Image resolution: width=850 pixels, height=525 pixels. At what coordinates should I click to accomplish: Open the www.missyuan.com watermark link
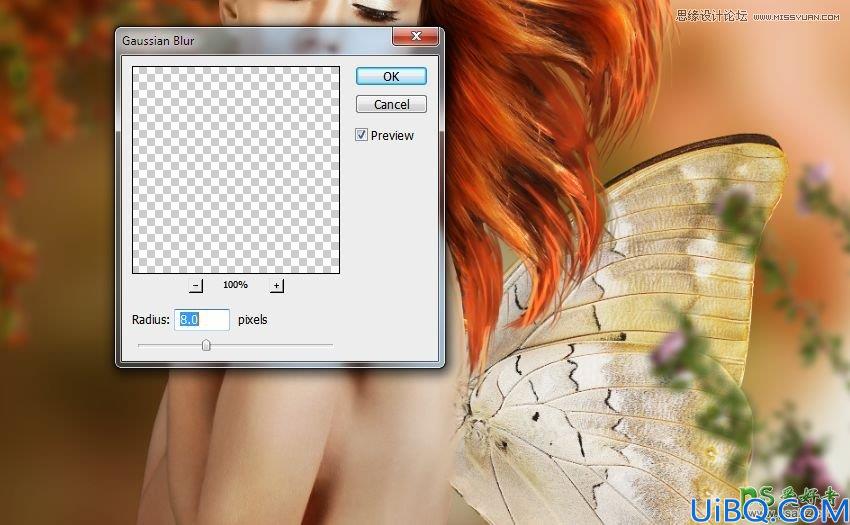pyautogui.click(x=796, y=17)
